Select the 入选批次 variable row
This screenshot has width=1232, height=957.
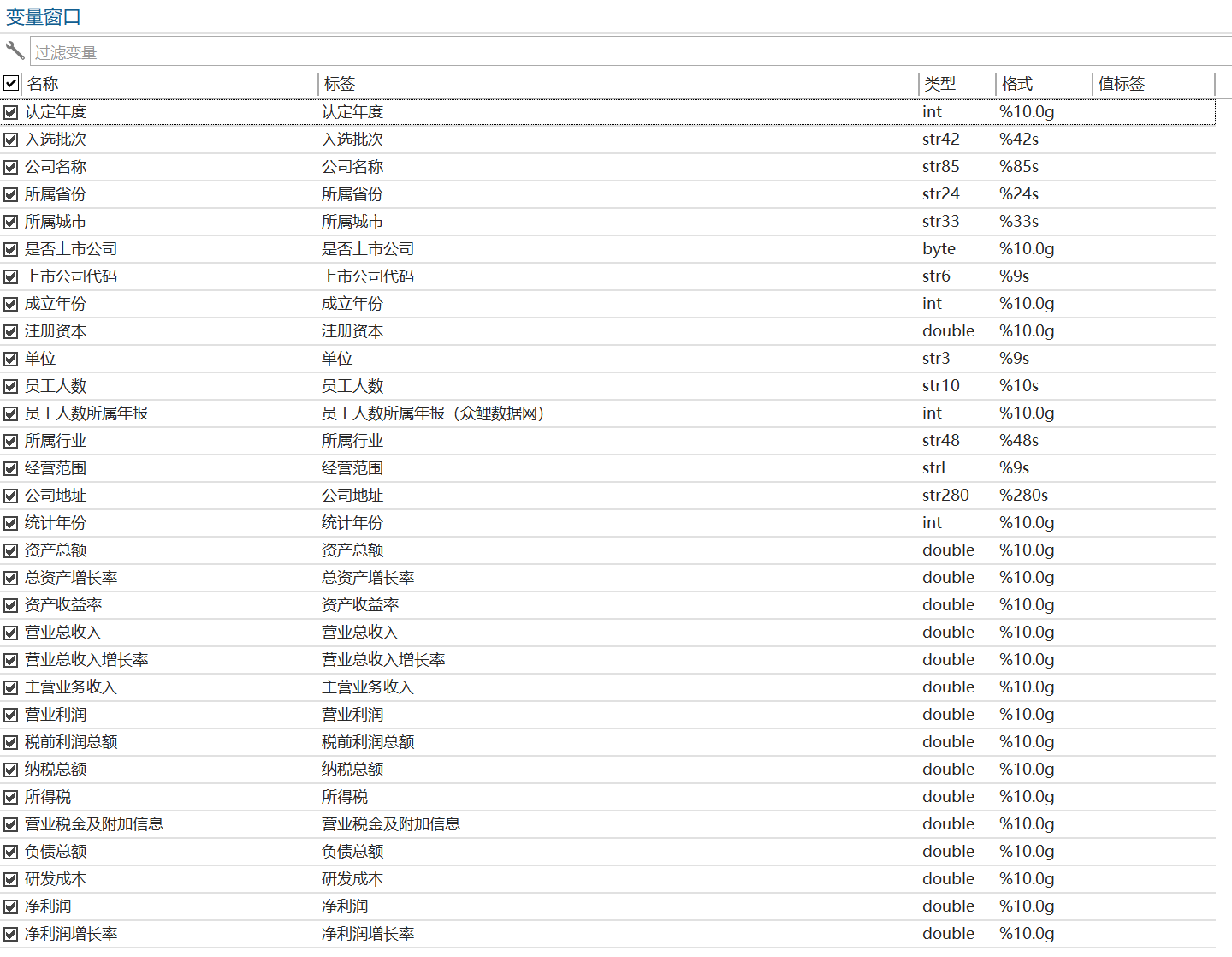[56, 140]
